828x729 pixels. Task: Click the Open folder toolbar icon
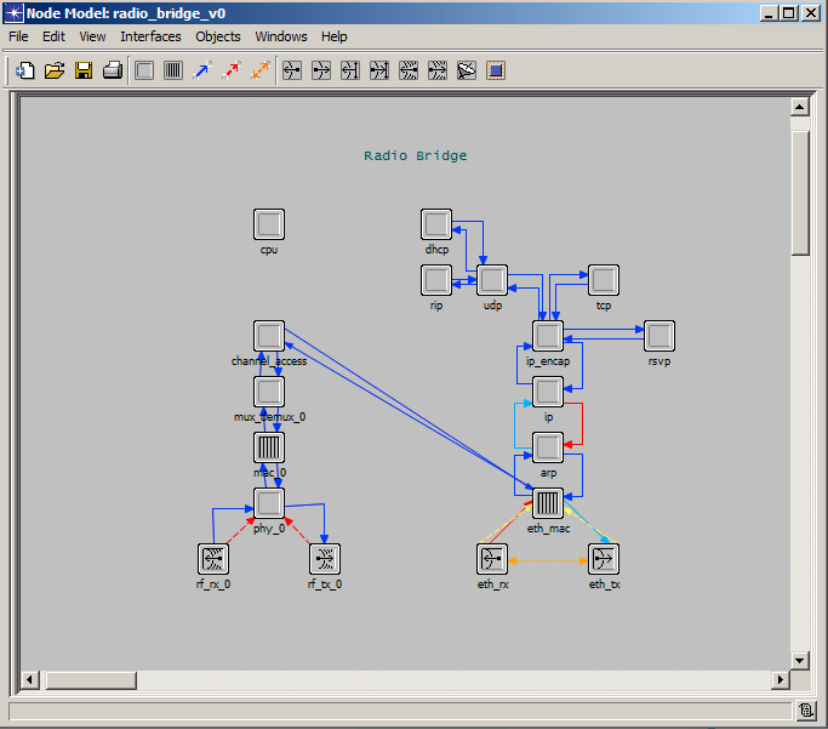point(54,70)
